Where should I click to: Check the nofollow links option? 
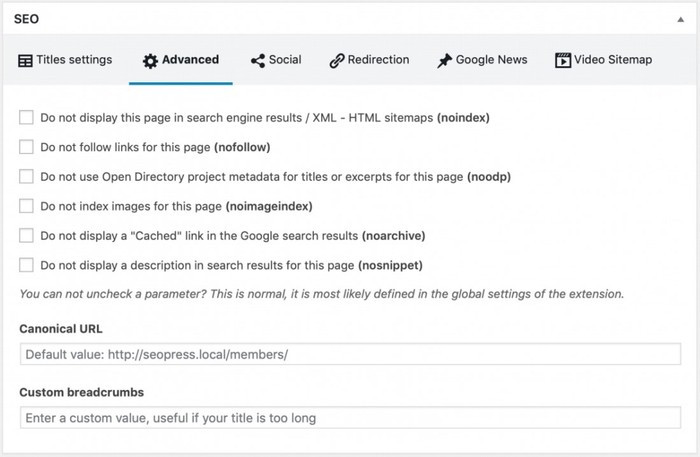pos(26,147)
